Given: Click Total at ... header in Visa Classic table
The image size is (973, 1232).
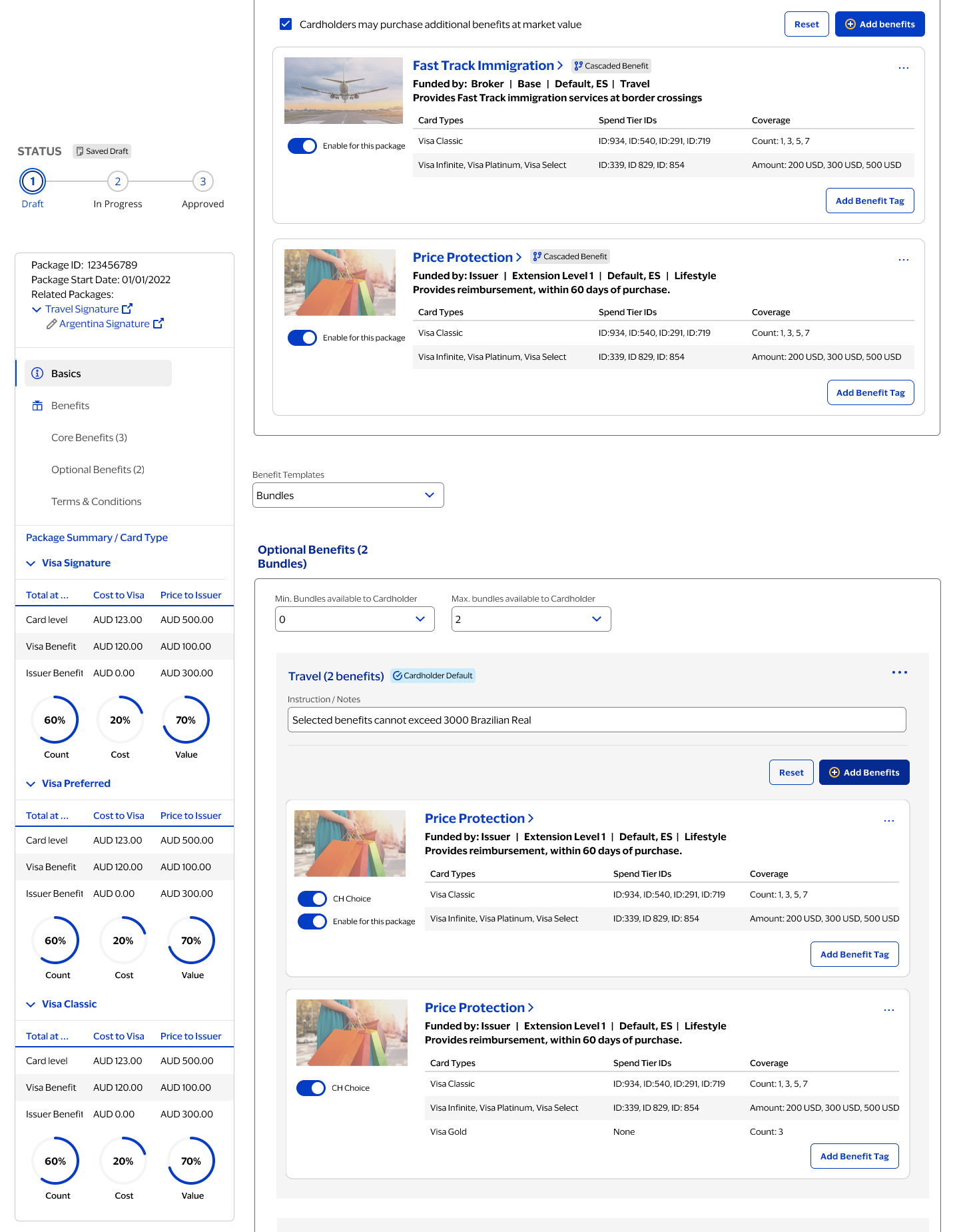Looking at the screenshot, I should [x=47, y=1036].
